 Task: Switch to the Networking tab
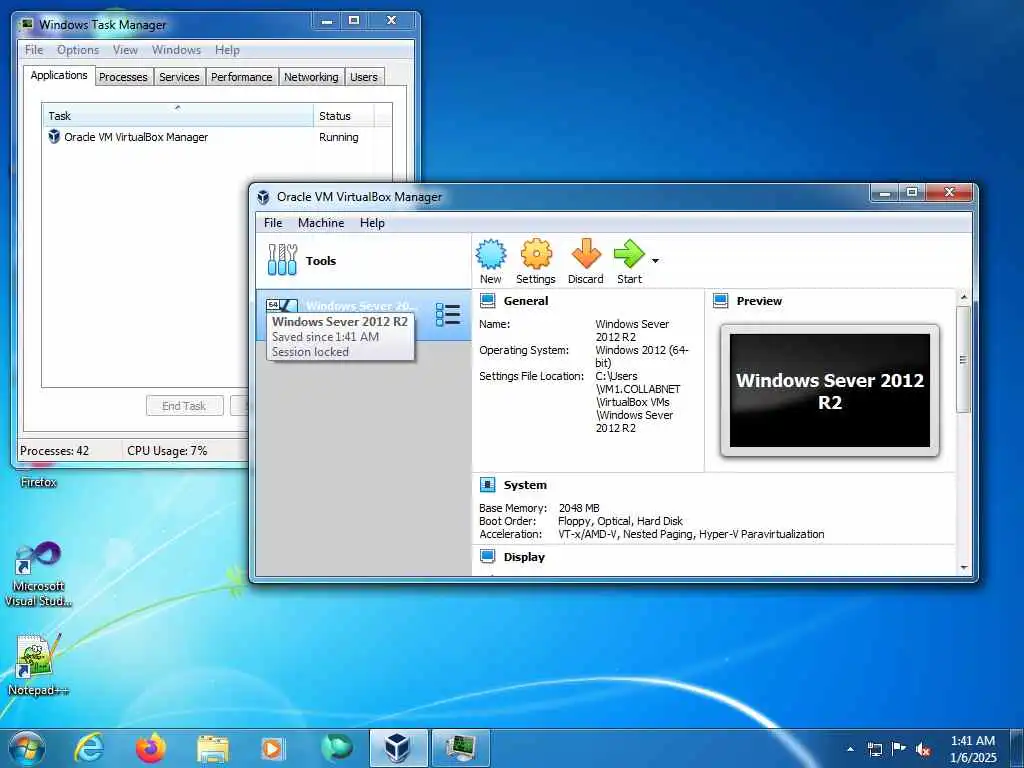(311, 76)
